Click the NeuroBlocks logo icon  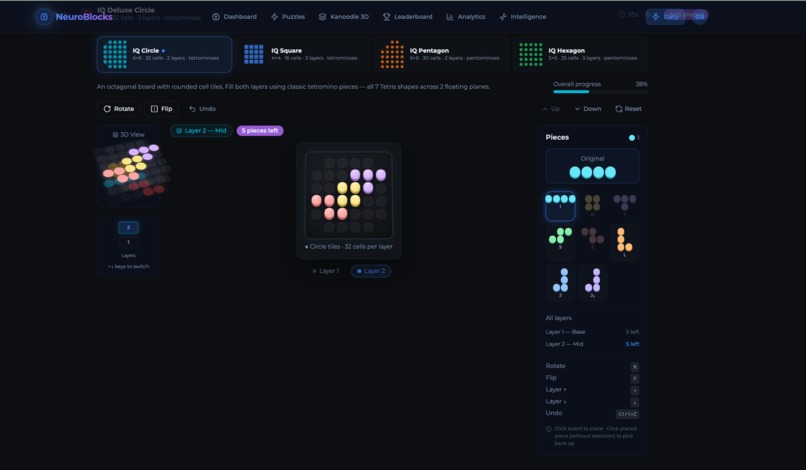44,17
